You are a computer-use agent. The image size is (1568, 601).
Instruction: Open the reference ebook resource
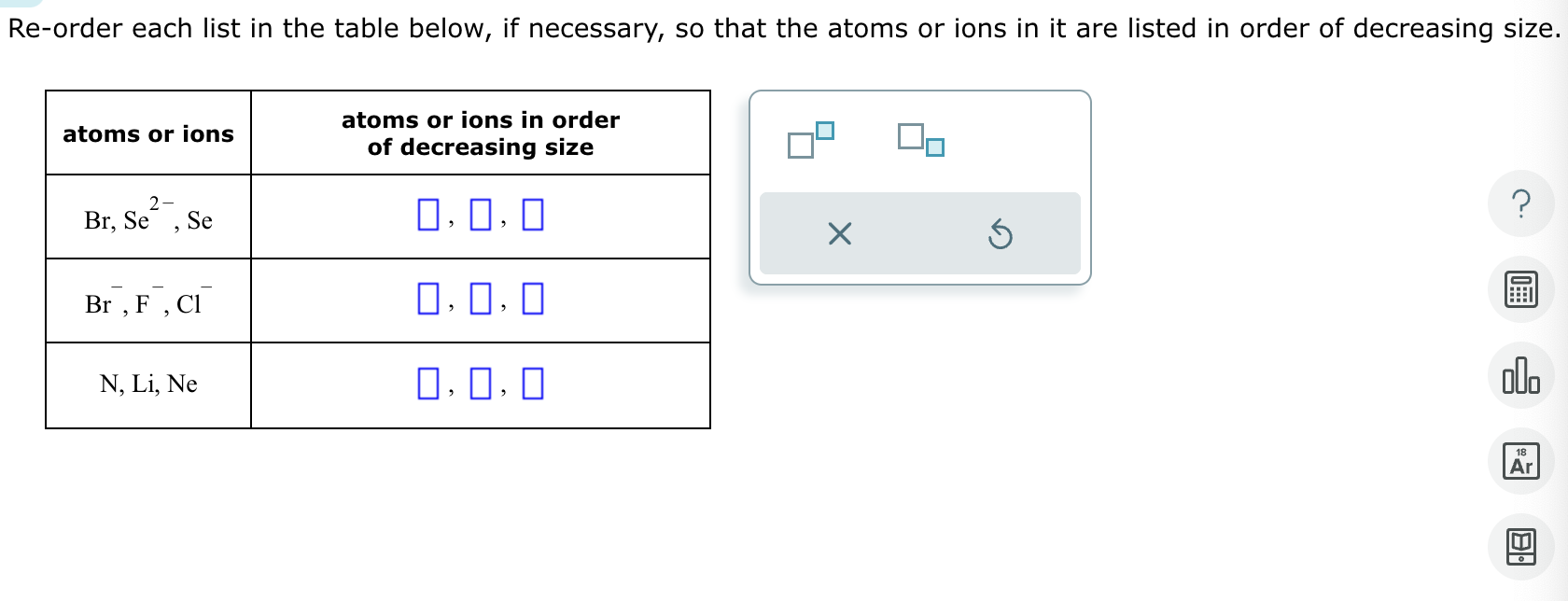(1521, 547)
